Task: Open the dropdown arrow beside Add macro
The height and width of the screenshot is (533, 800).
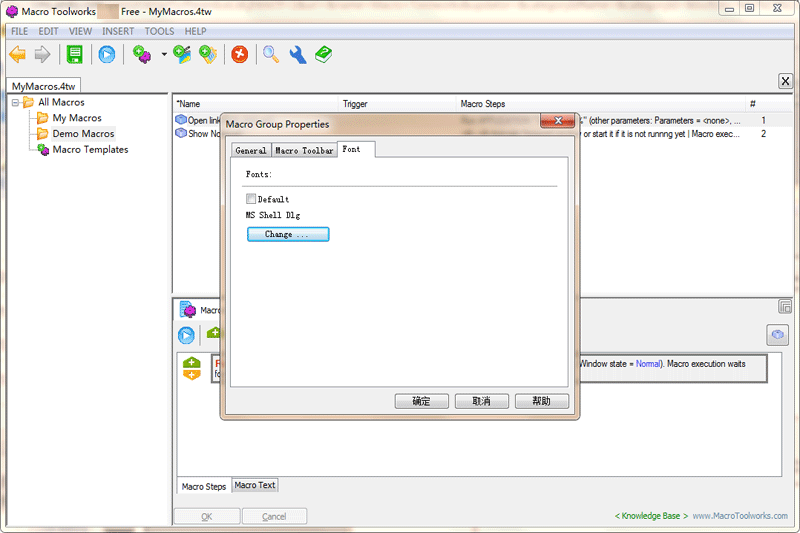Action: click(164, 54)
